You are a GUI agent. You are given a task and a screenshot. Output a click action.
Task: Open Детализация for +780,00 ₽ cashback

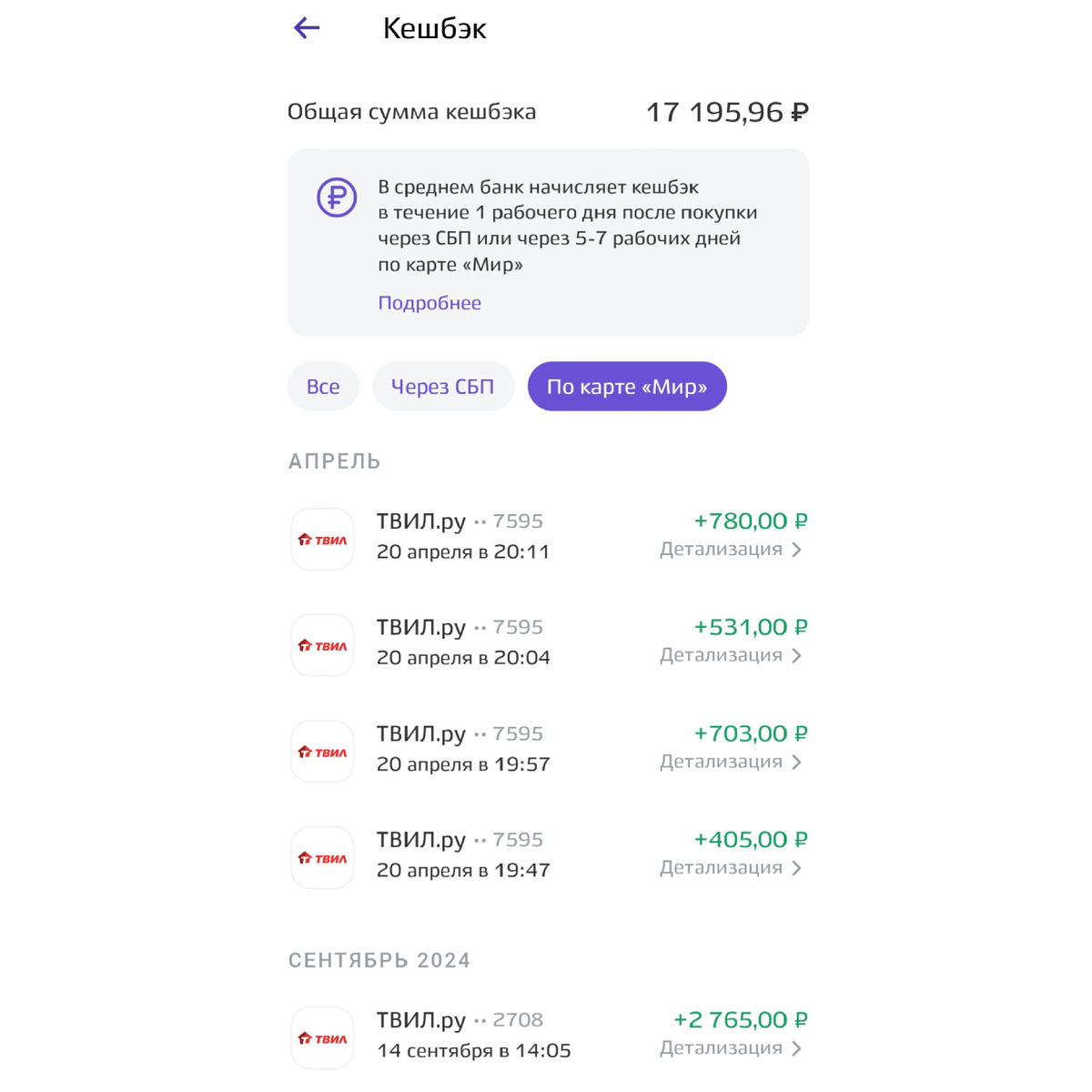[730, 550]
